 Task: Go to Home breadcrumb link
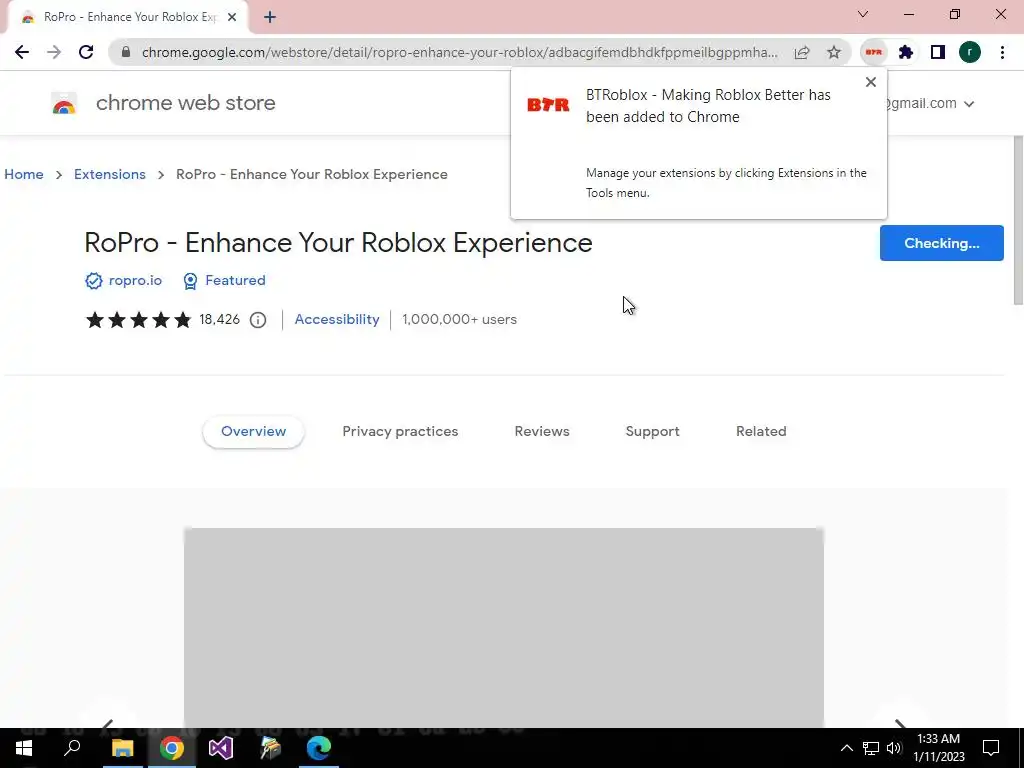(x=24, y=174)
